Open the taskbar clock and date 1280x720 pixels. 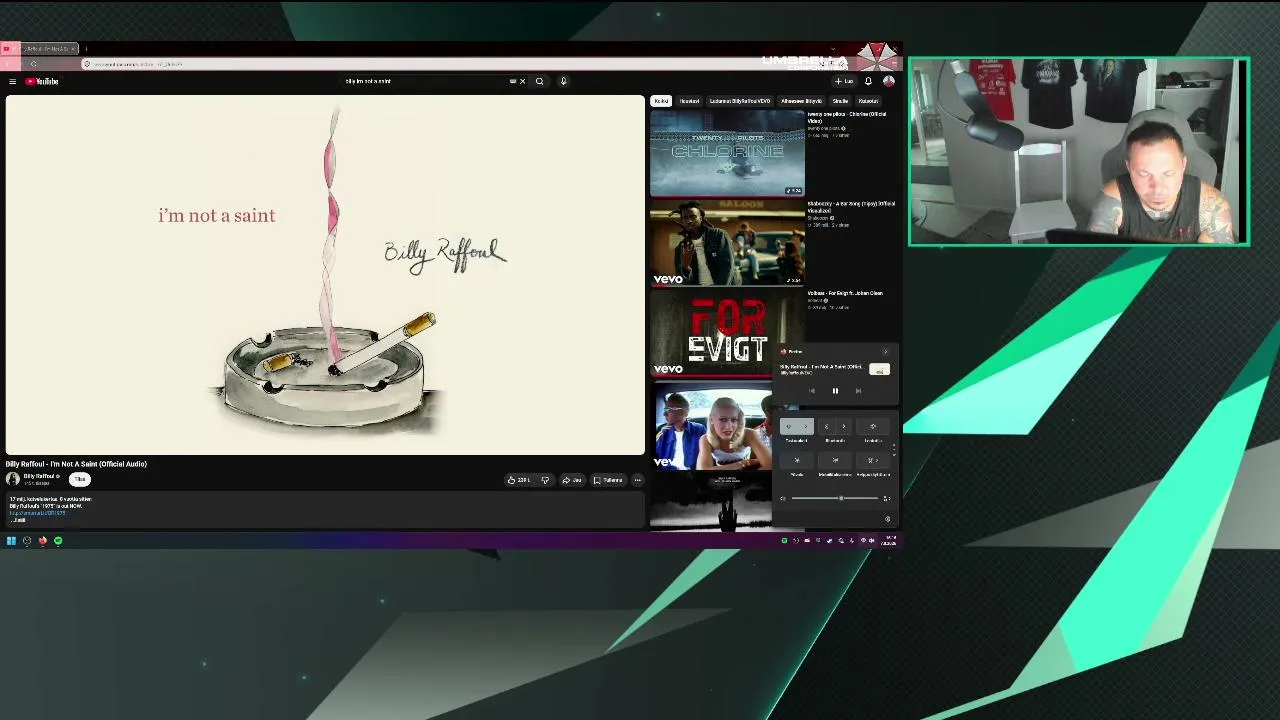889,541
